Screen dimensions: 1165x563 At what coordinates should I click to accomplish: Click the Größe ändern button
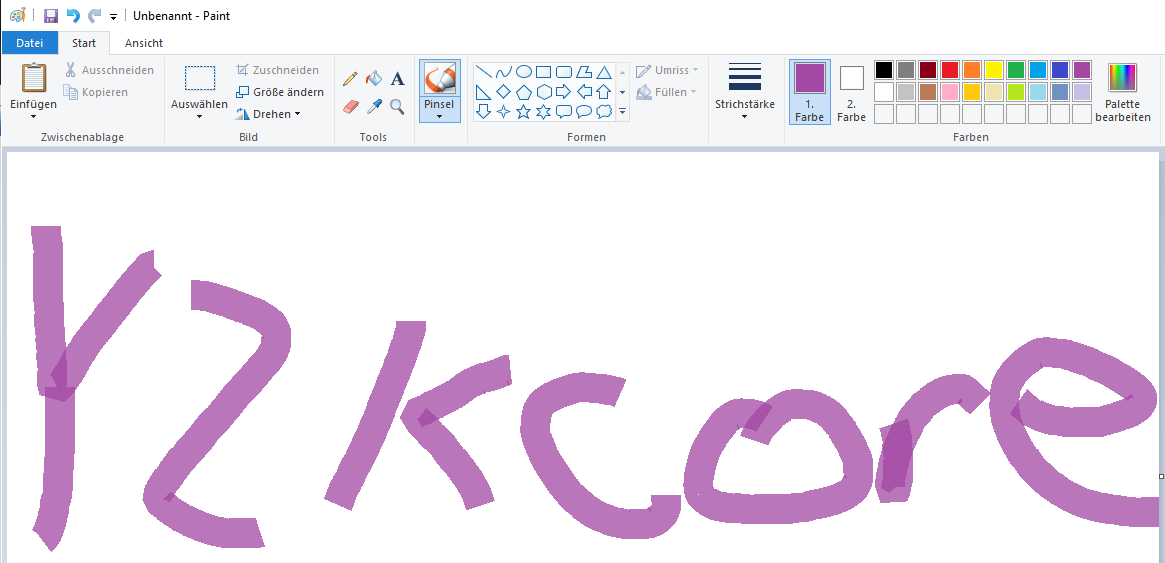tap(280, 92)
